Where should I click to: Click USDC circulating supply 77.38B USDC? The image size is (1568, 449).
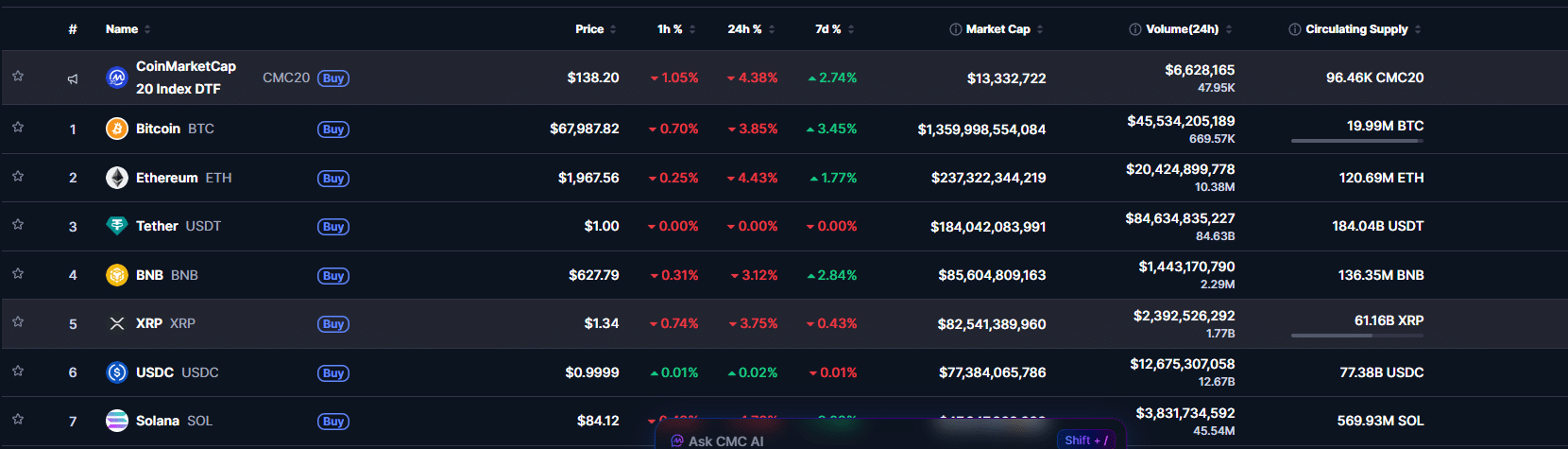coord(1382,372)
